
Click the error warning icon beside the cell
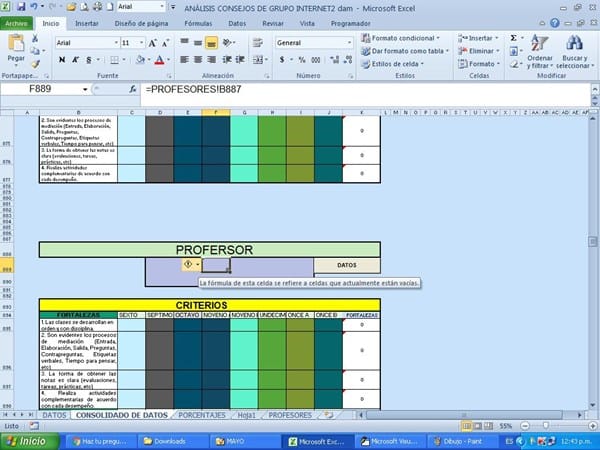click(189, 265)
